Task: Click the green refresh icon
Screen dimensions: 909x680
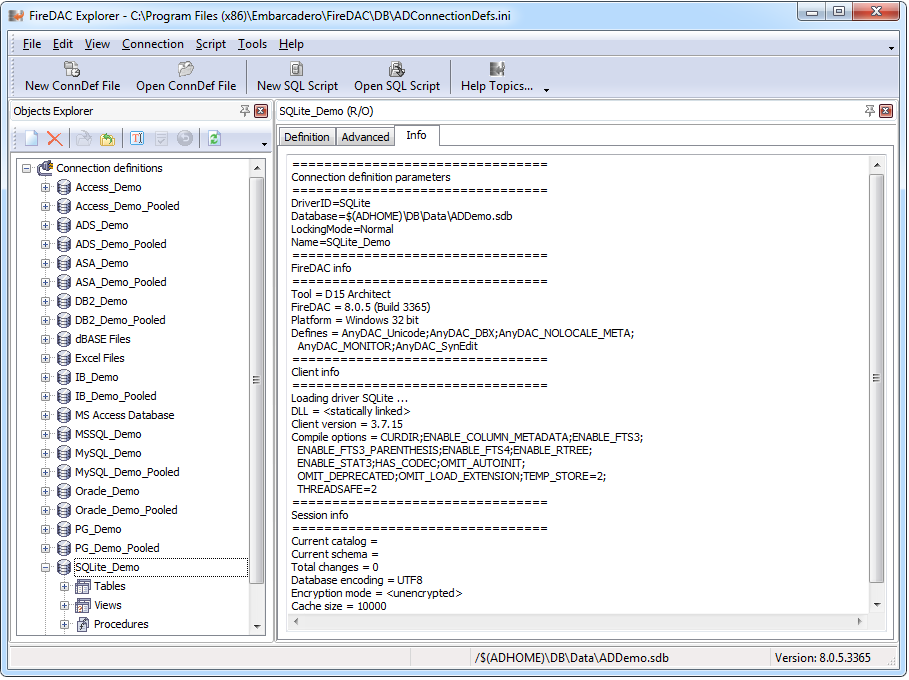Action: tap(214, 138)
